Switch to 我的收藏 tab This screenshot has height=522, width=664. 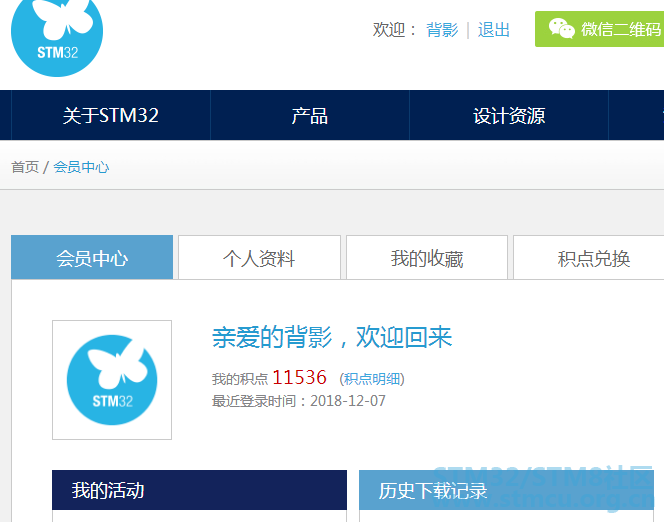[427, 257]
